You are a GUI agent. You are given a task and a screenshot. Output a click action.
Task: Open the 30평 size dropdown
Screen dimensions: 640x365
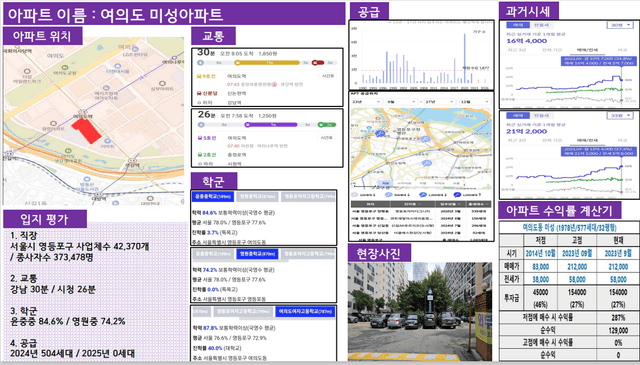pos(620,25)
